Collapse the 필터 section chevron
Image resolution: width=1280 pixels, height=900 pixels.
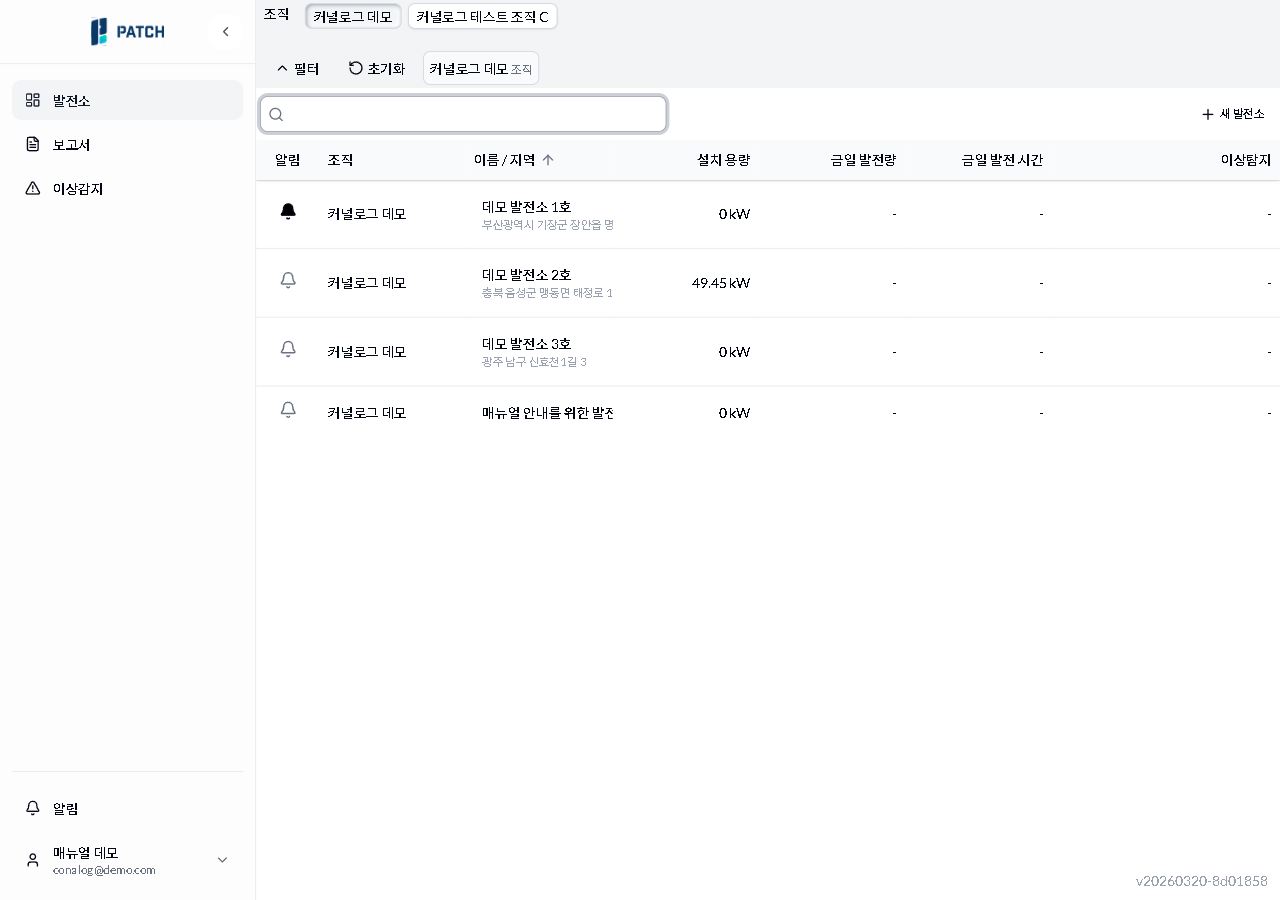click(282, 67)
